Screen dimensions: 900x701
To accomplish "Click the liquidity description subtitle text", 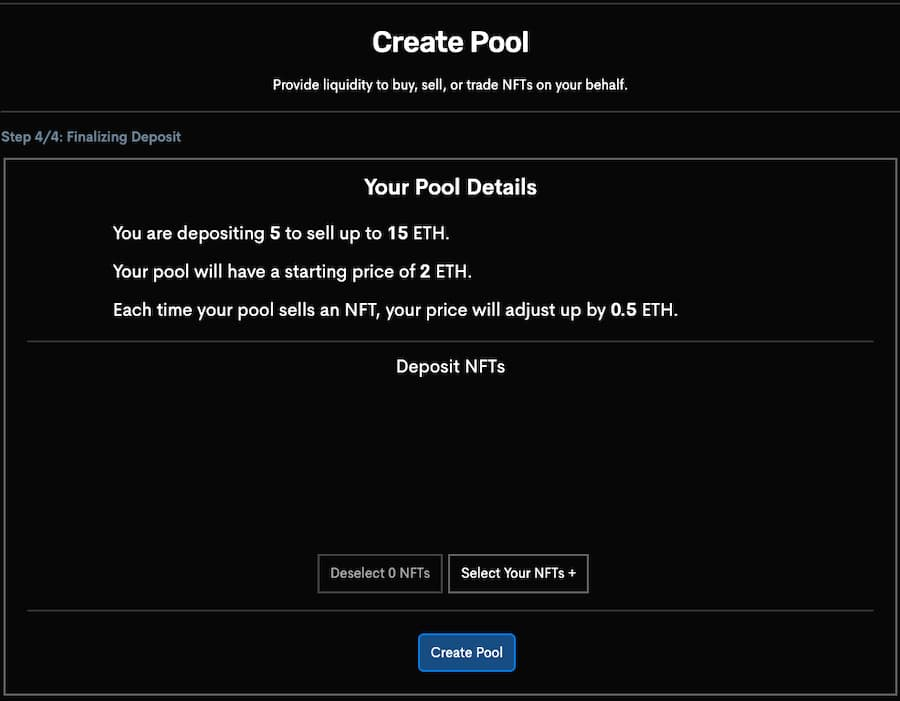I will pyautogui.click(x=450, y=85).
